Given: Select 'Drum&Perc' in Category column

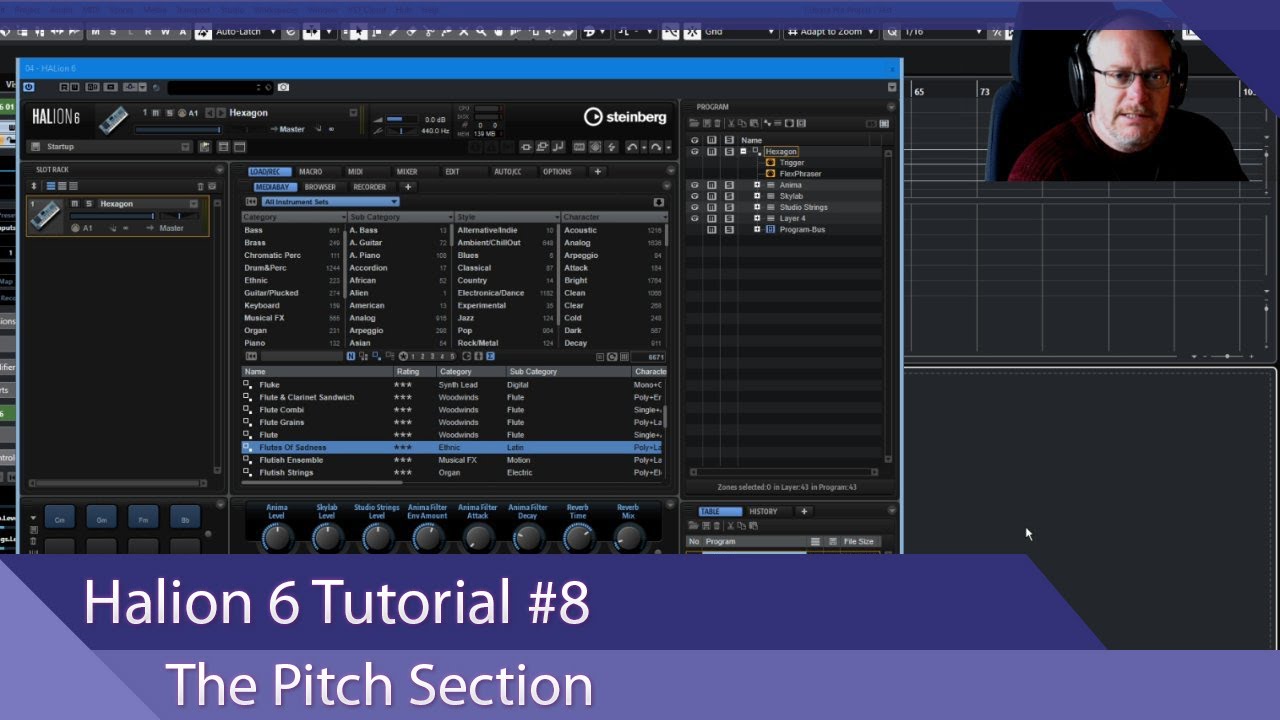Looking at the screenshot, I should point(291,268).
